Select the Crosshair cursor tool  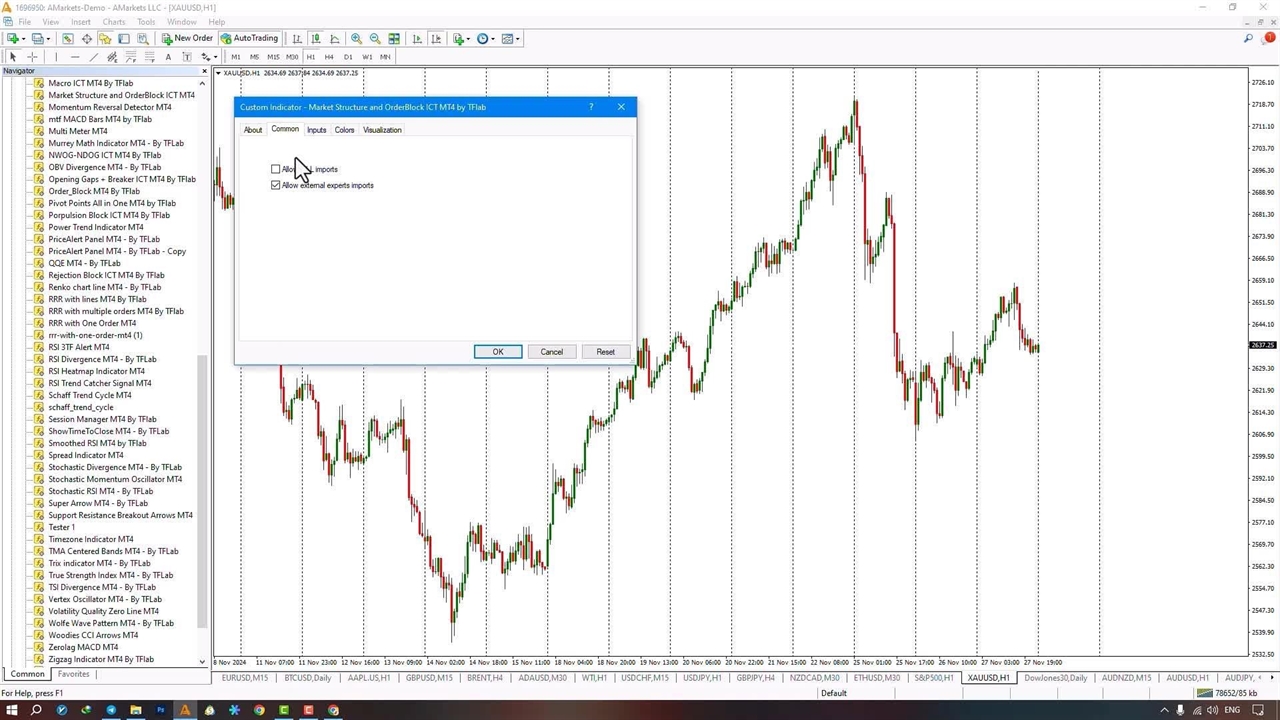coord(32,57)
